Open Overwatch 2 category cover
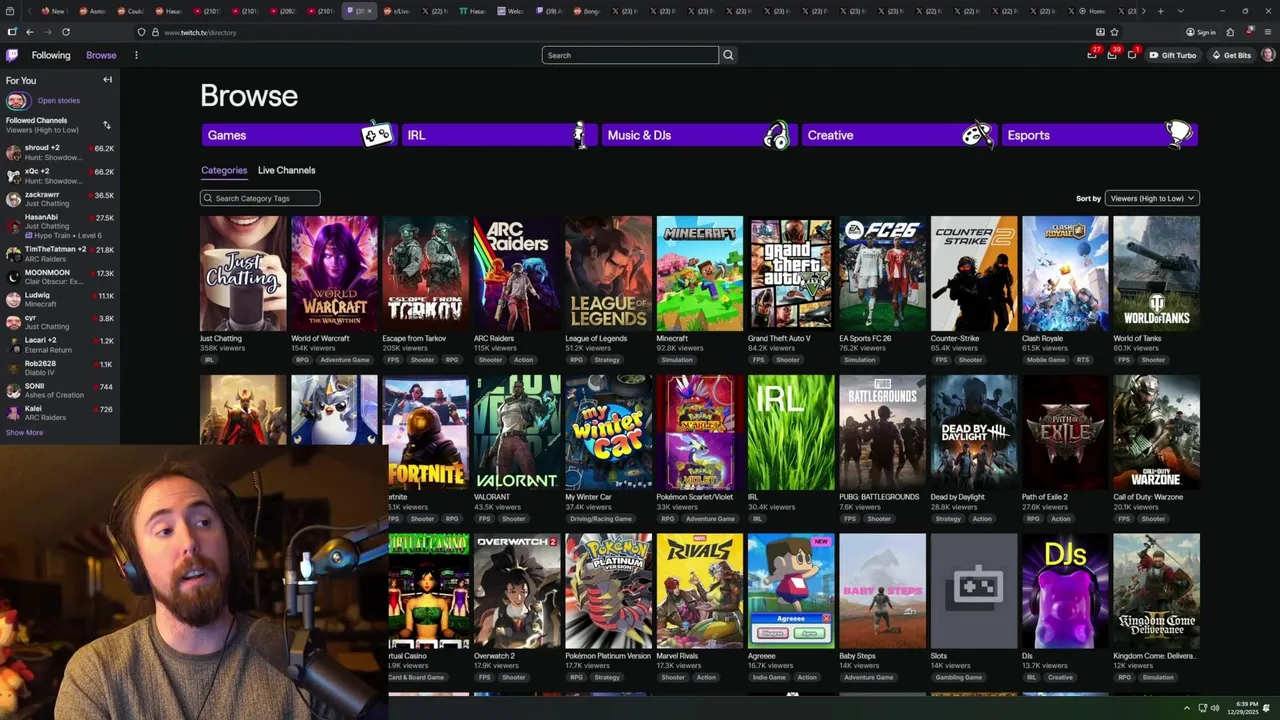This screenshot has height=720, width=1280. 517,591
